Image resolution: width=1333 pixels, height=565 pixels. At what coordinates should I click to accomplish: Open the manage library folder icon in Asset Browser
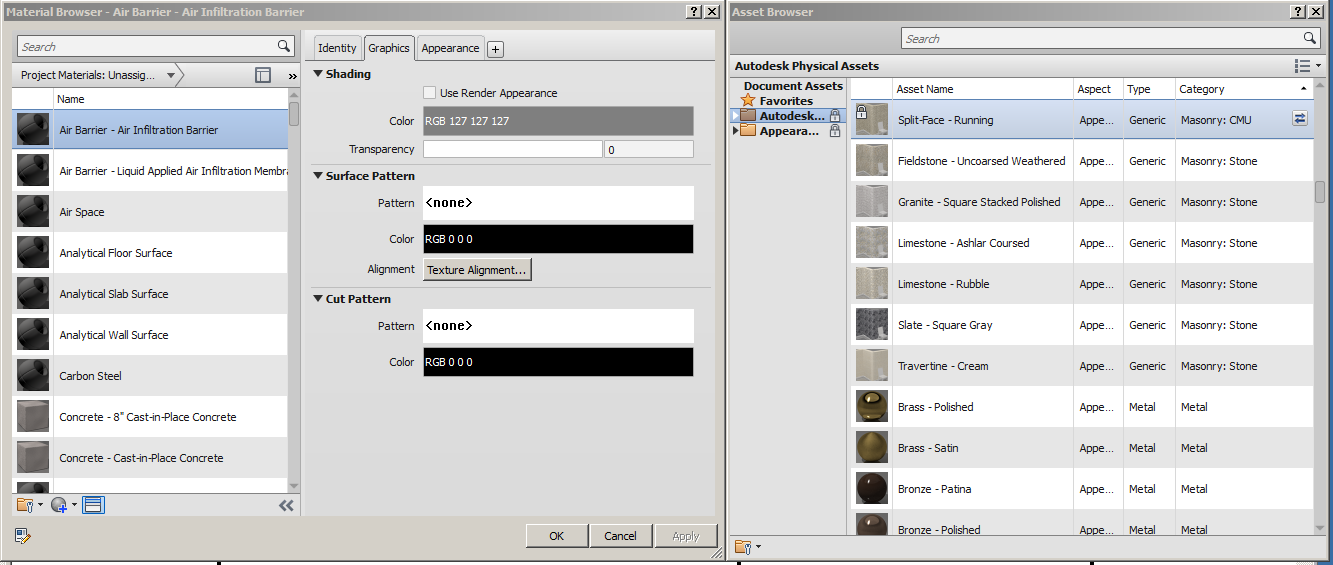[742, 546]
